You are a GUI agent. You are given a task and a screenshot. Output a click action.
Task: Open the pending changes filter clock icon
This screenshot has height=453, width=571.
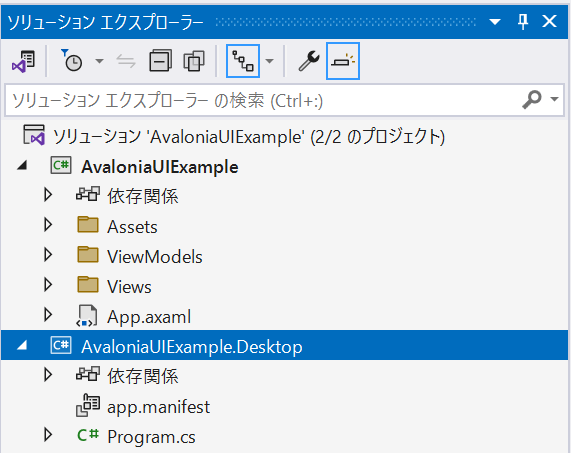71,61
